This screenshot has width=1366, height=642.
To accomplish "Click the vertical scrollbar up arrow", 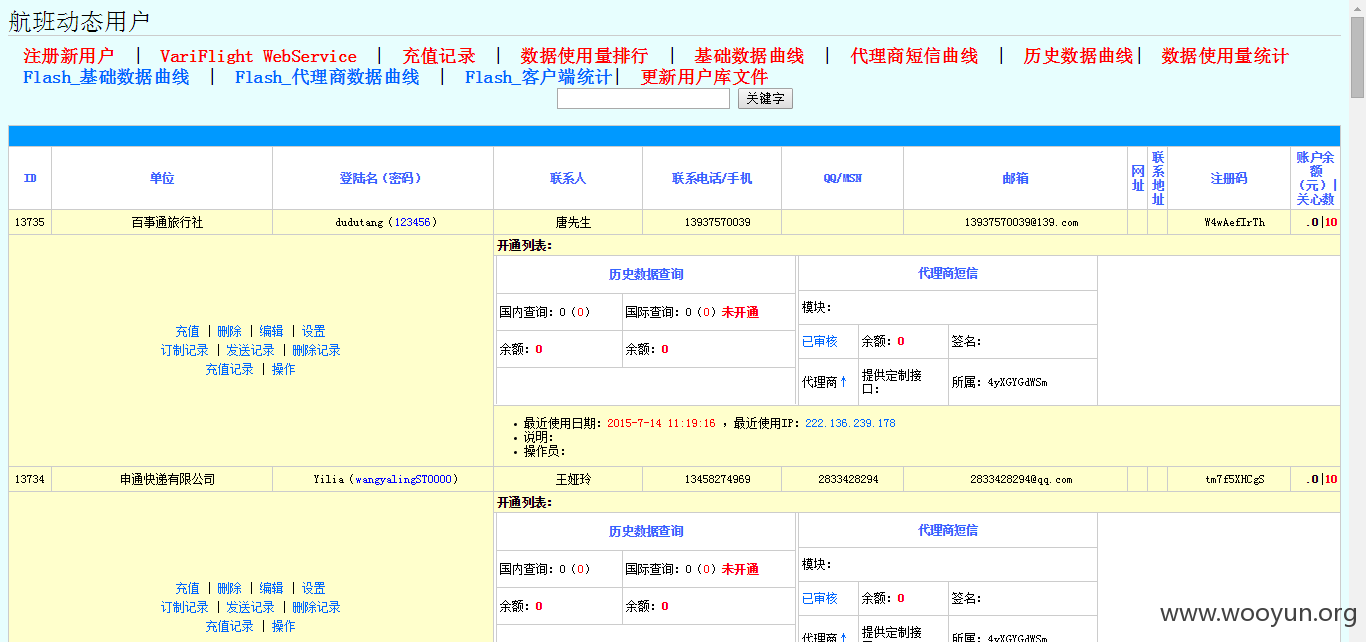I will pos(1357,8).
